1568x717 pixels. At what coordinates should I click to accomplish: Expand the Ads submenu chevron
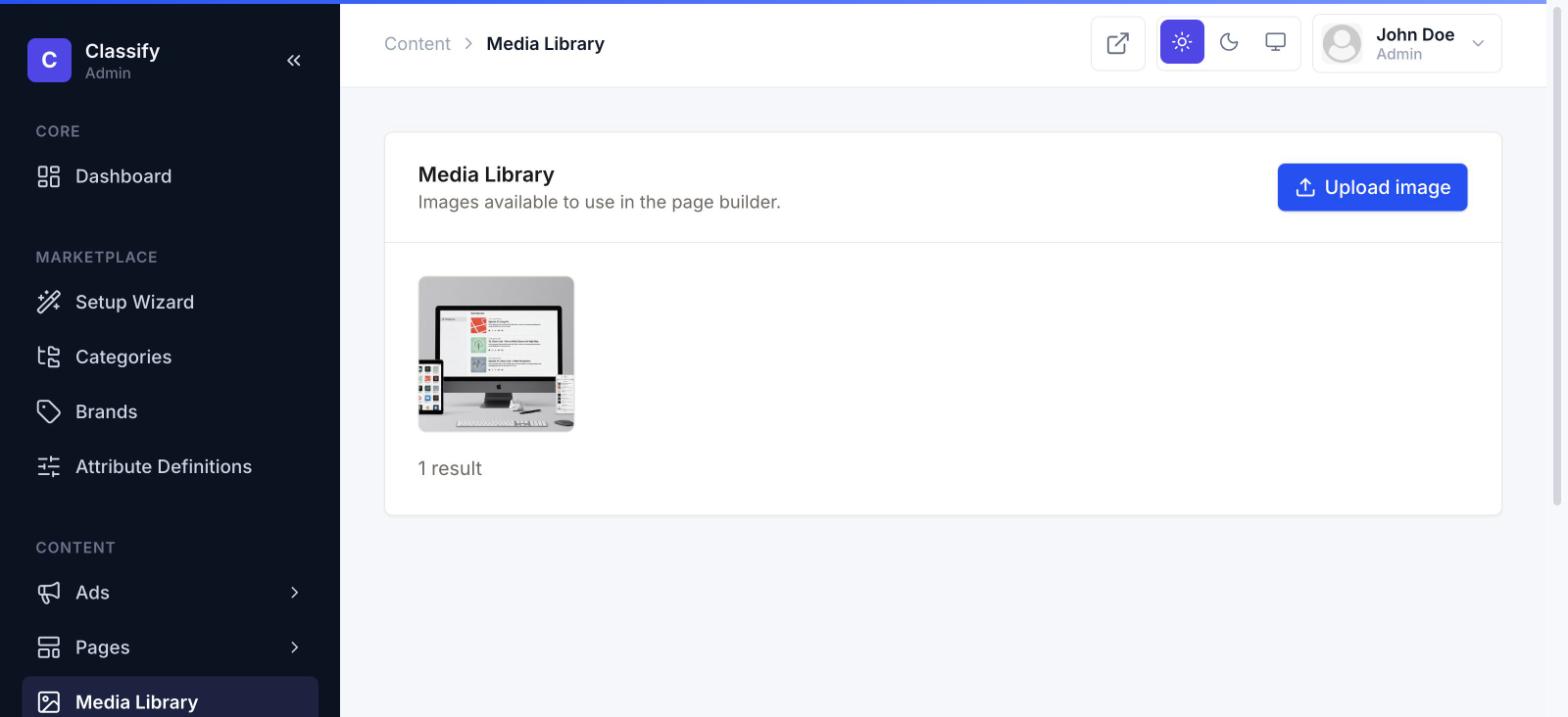pos(294,593)
